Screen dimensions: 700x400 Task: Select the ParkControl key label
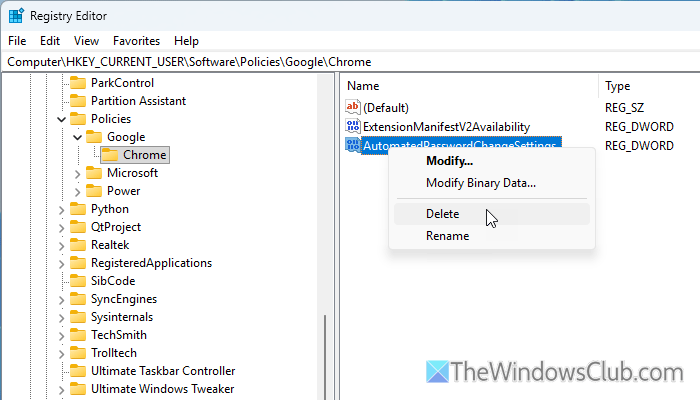(x=122, y=83)
